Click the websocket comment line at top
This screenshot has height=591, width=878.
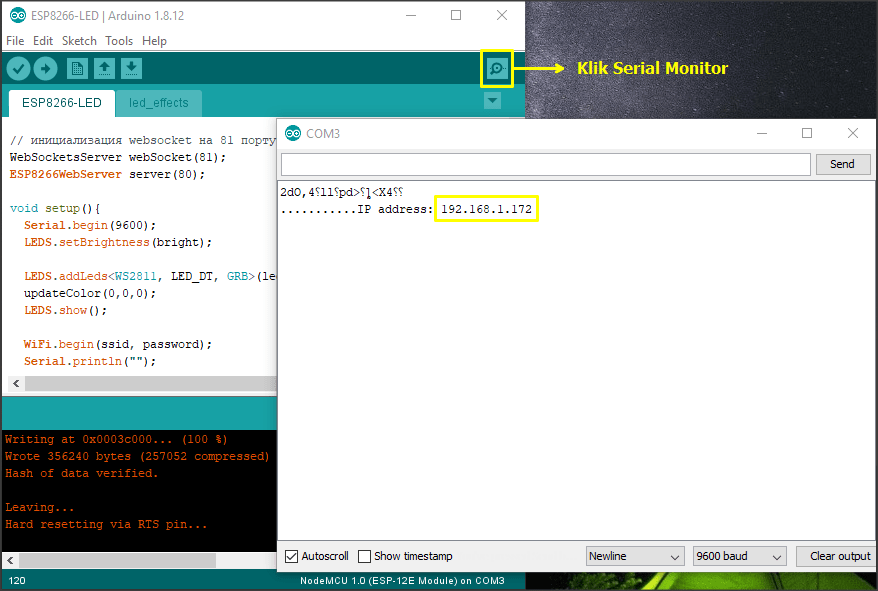[143, 140]
